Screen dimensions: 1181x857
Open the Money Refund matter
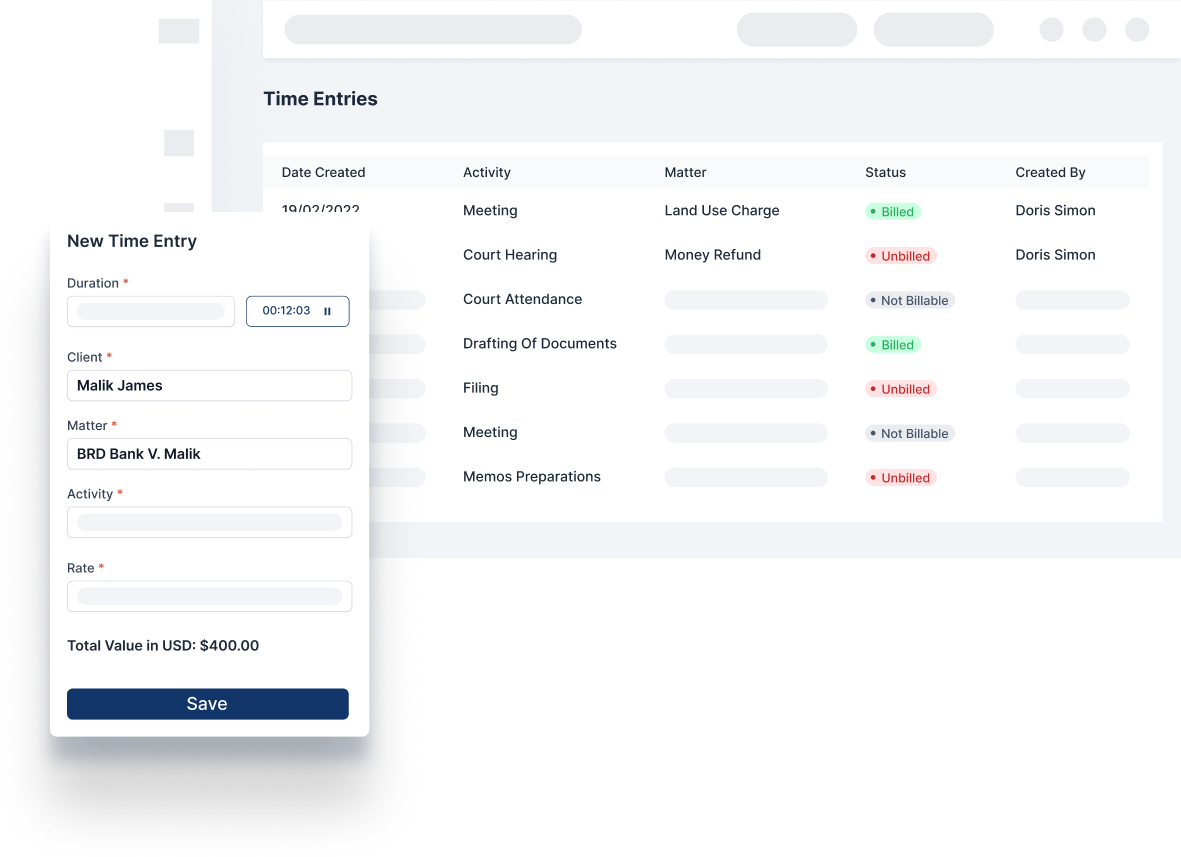[x=713, y=255]
